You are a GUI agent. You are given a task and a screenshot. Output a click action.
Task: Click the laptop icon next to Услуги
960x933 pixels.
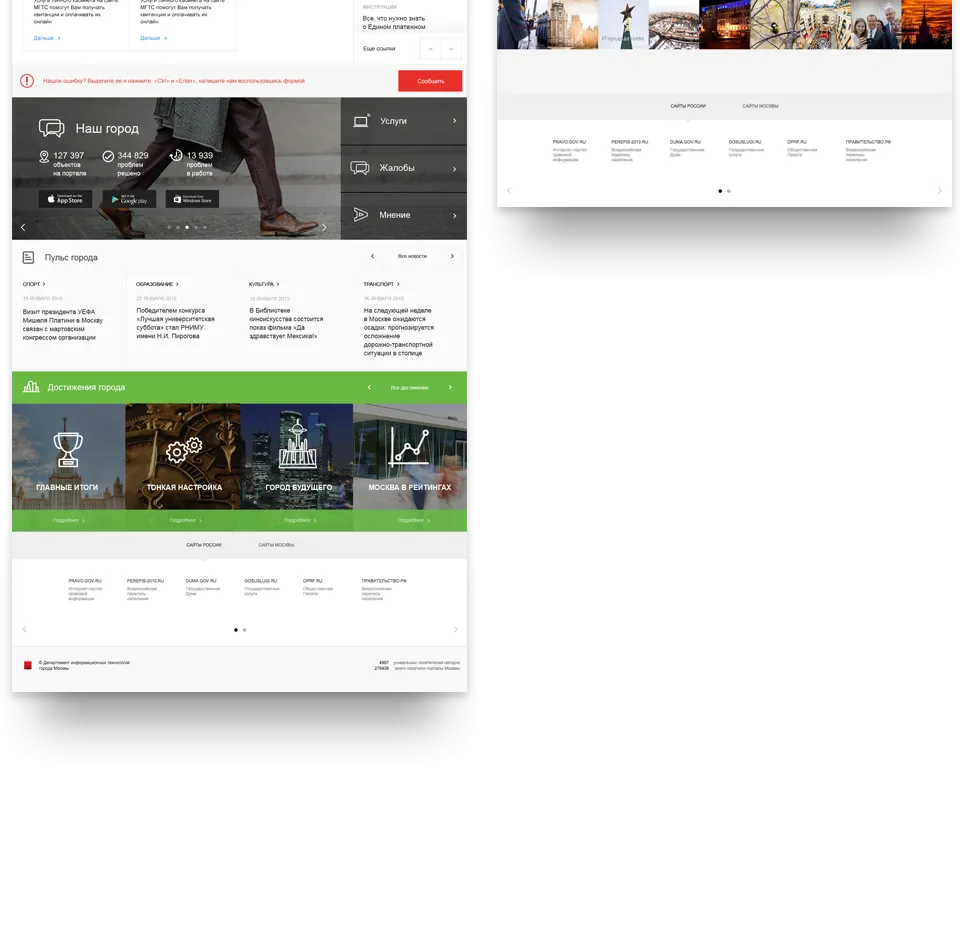[360, 120]
